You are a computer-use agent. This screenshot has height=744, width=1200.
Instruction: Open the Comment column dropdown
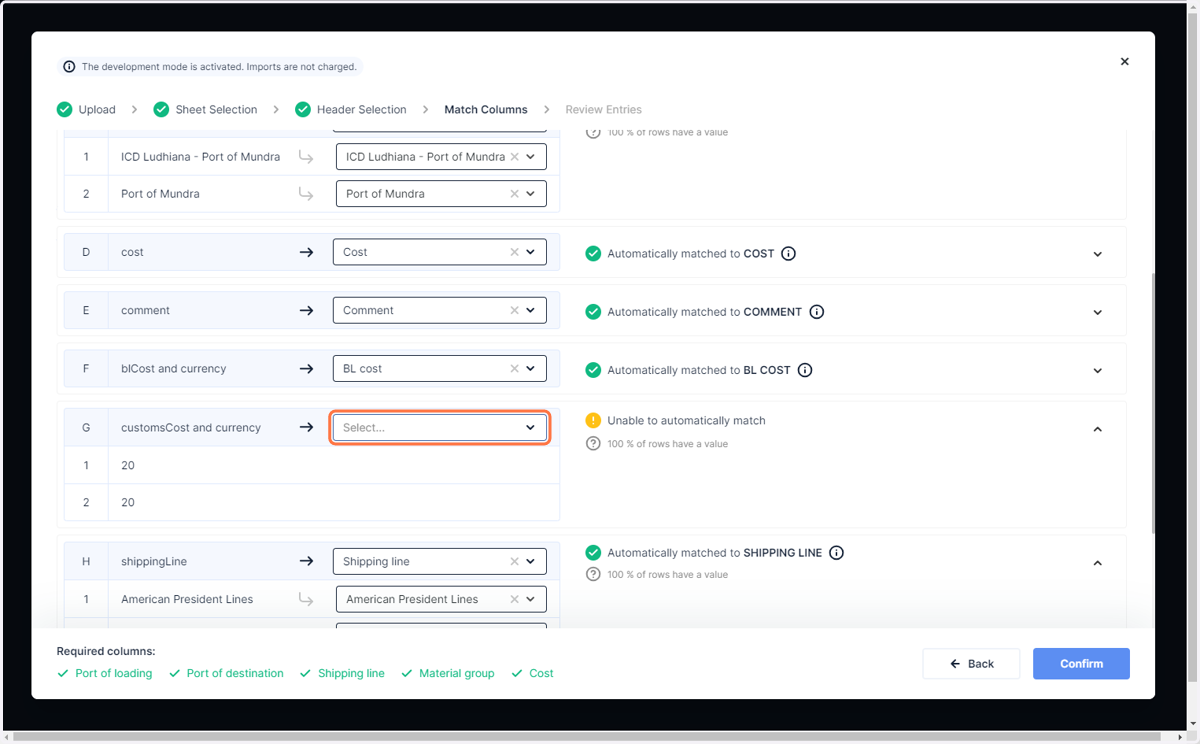[x=531, y=310]
